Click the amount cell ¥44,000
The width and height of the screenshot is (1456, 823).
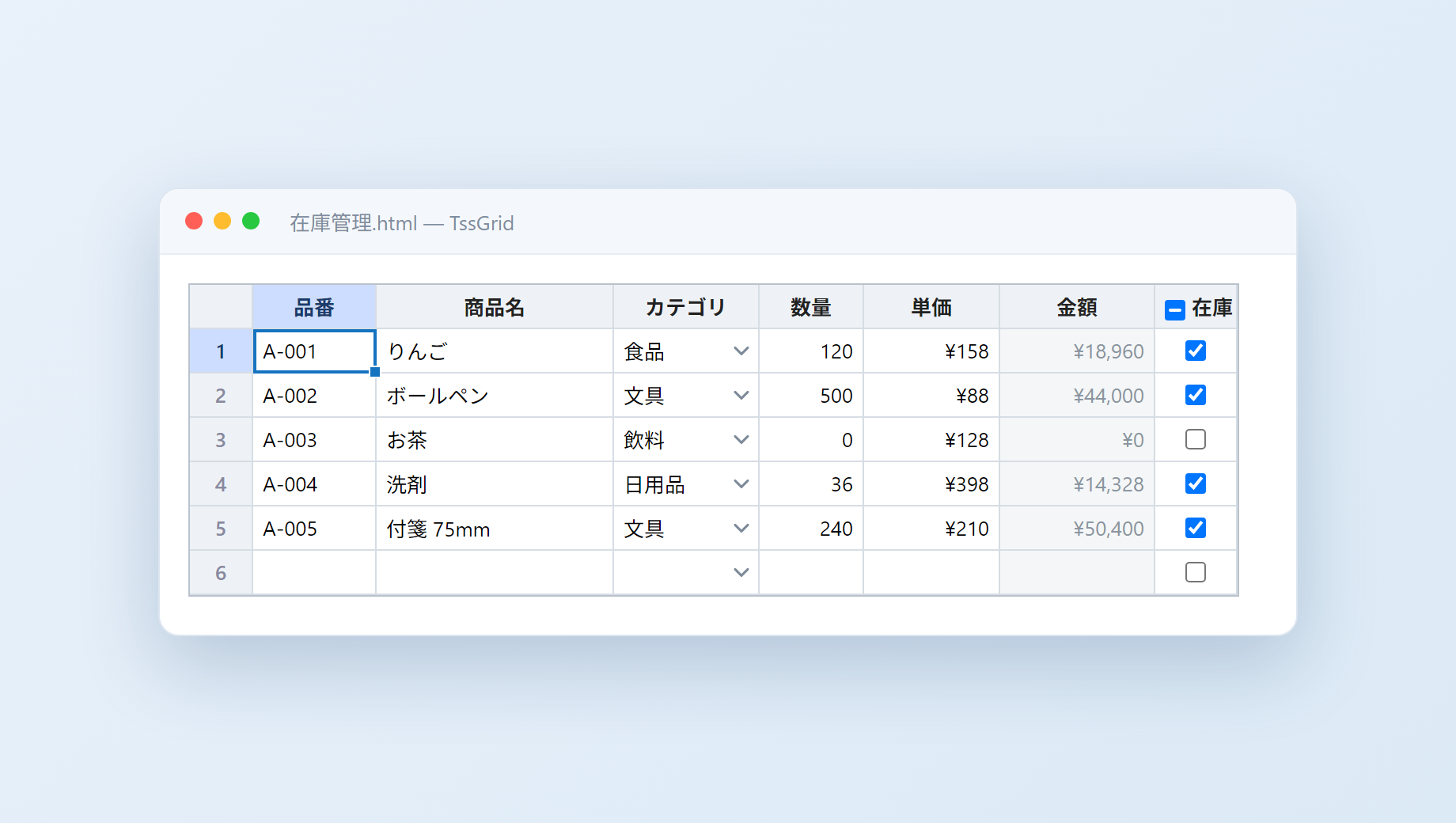[x=1077, y=396]
